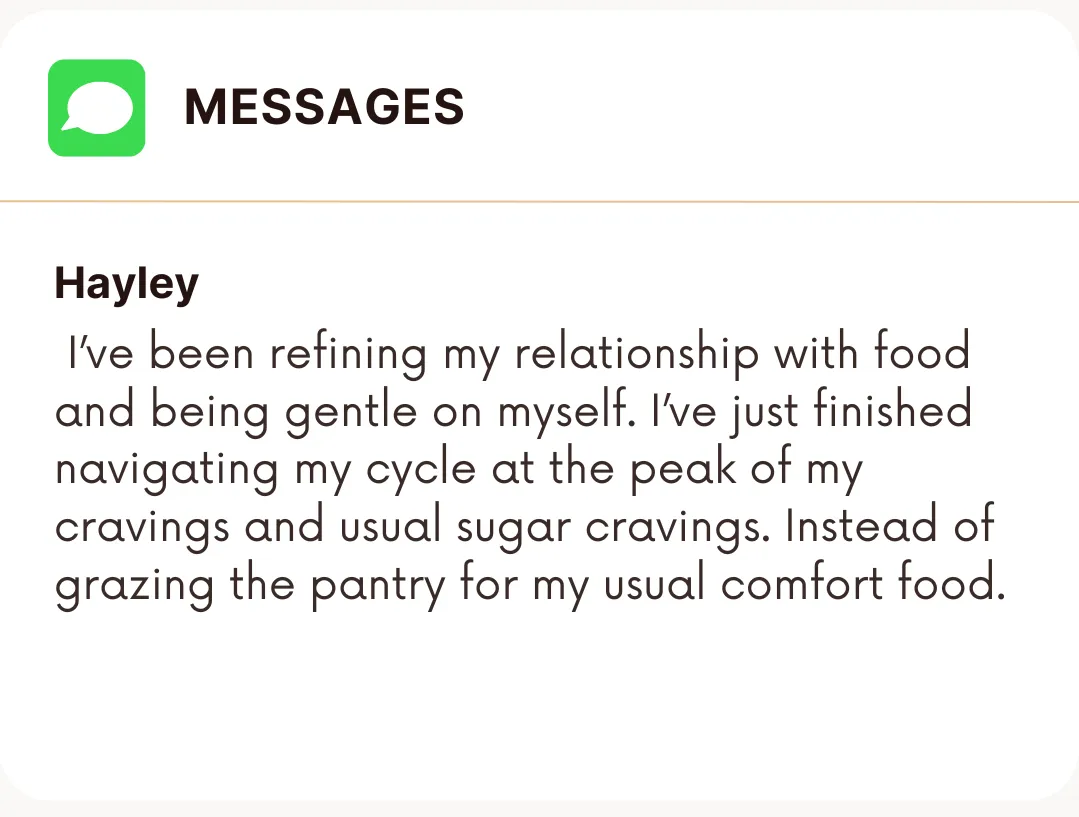
Task: Click the word "pantry" in the message
Action: 378,586
